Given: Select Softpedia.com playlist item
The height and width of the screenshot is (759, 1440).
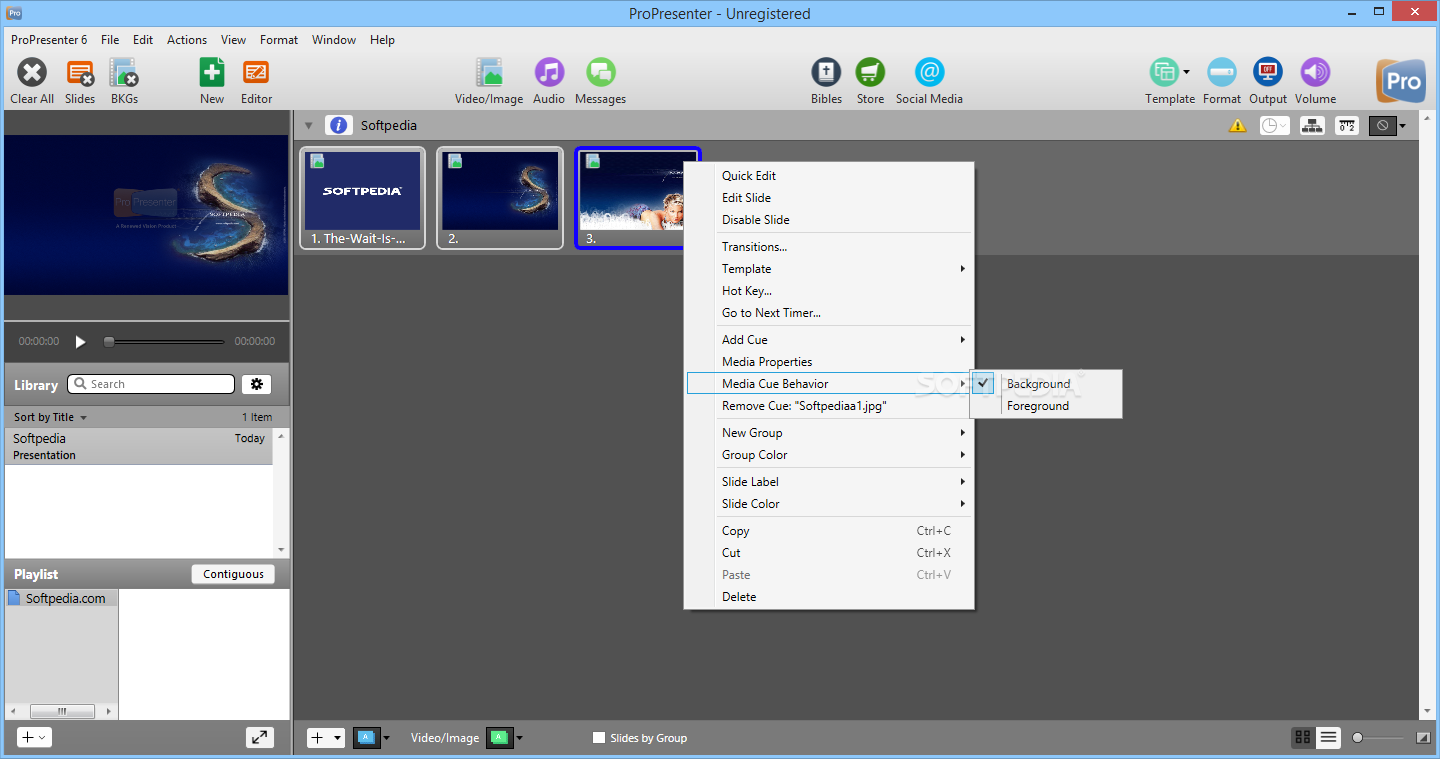Looking at the screenshot, I should 61,598.
